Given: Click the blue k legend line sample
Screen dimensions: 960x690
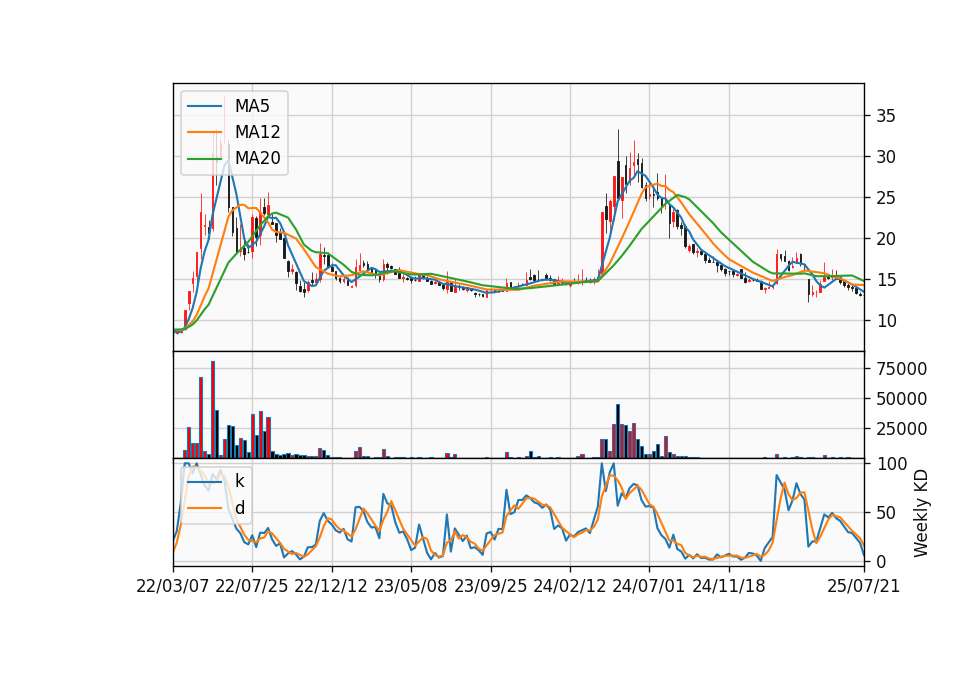Looking at the screenshot, I should point(204,481).
